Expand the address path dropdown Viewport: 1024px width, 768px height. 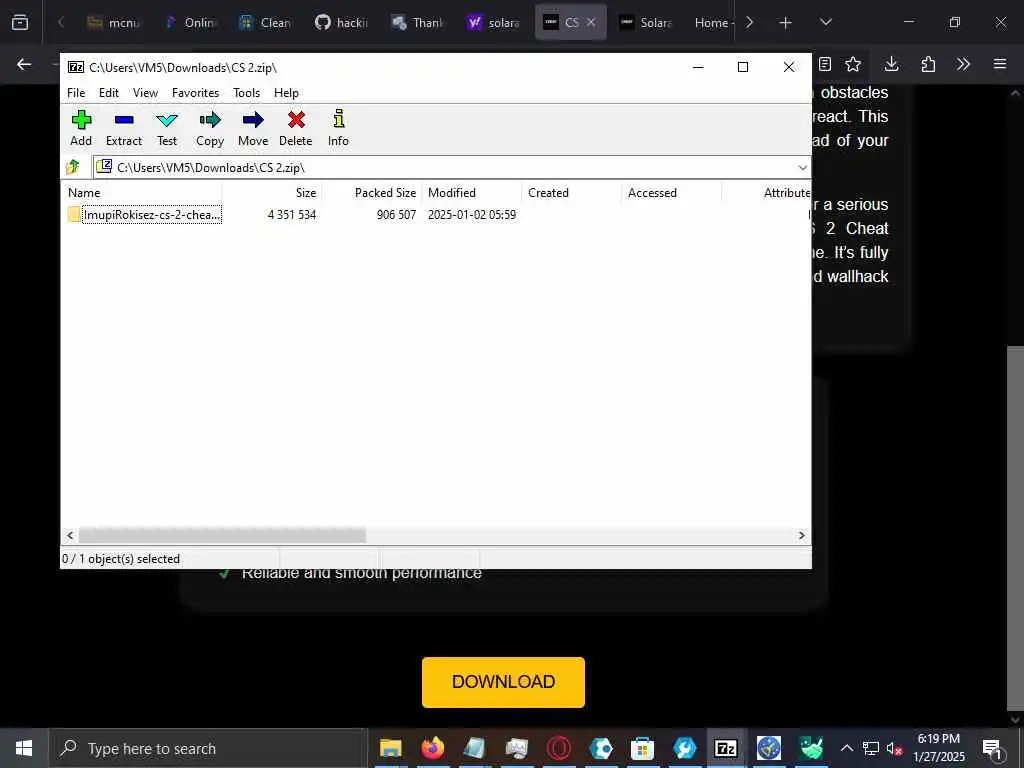tap(802, 168)
